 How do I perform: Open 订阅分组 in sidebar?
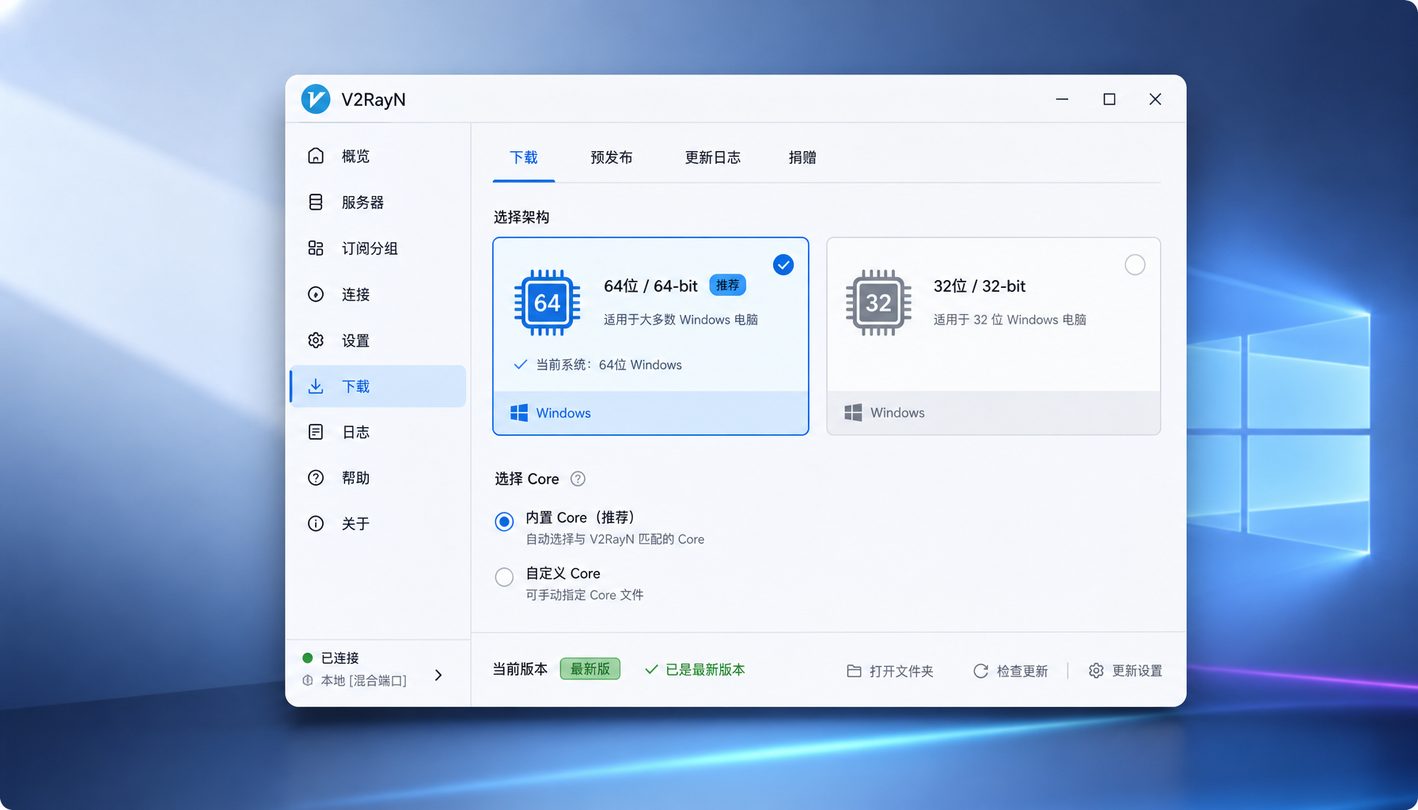click(378, 248)
